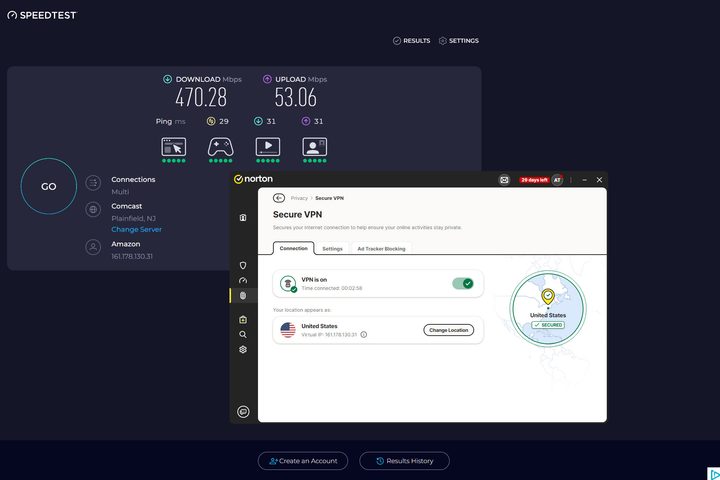Click the download ping value 31
The height and width of the screenshot is (480, 720).
click(x=271, y=121)
